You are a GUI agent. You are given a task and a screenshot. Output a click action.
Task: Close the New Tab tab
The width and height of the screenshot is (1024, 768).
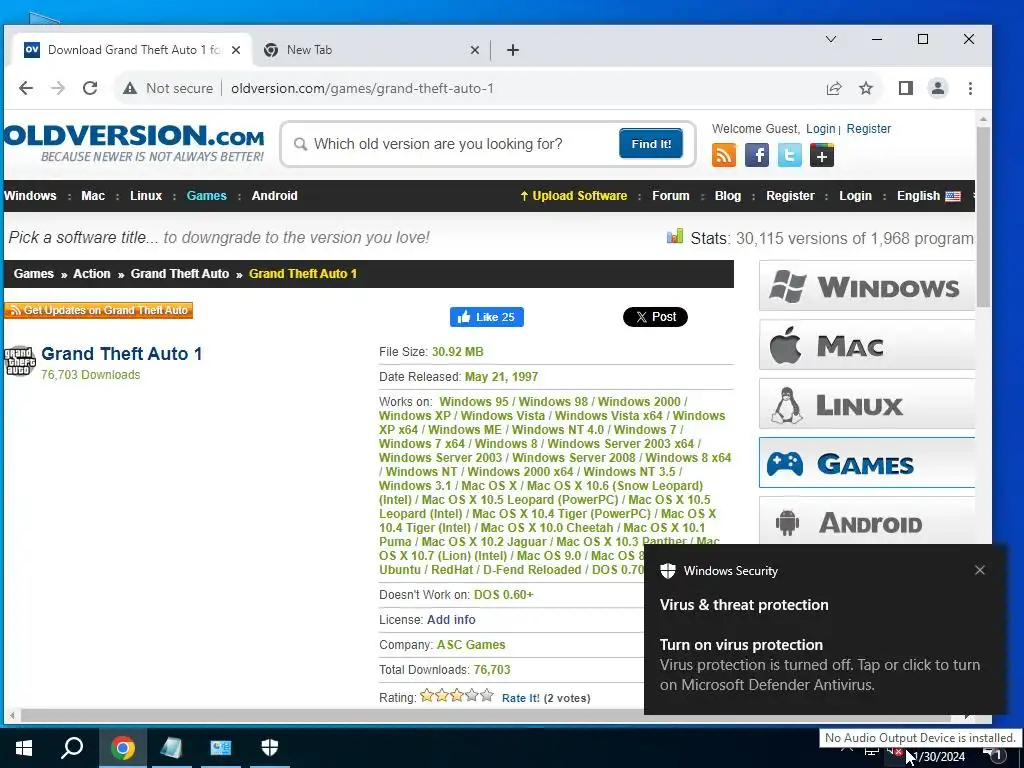coord(475,50)
